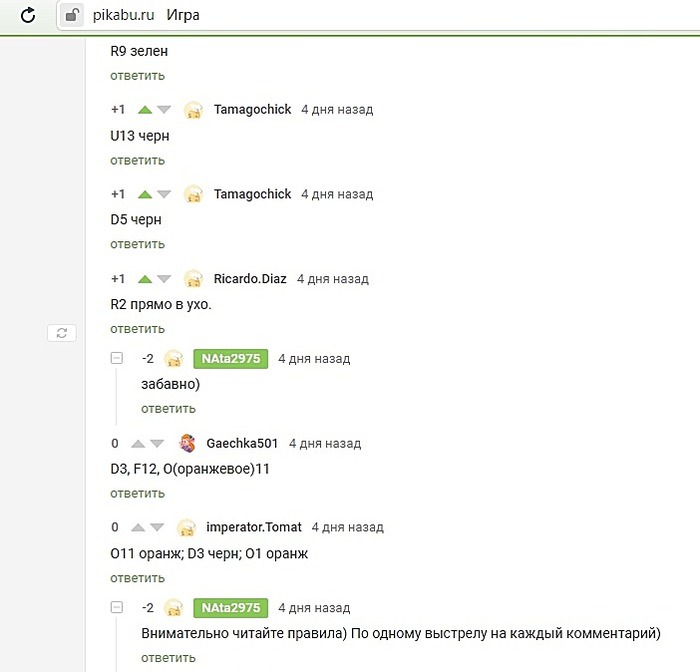Collapse the "Внимательно читайте правила" reply thread
Screen dimensions: 700x672
[116, 607]
